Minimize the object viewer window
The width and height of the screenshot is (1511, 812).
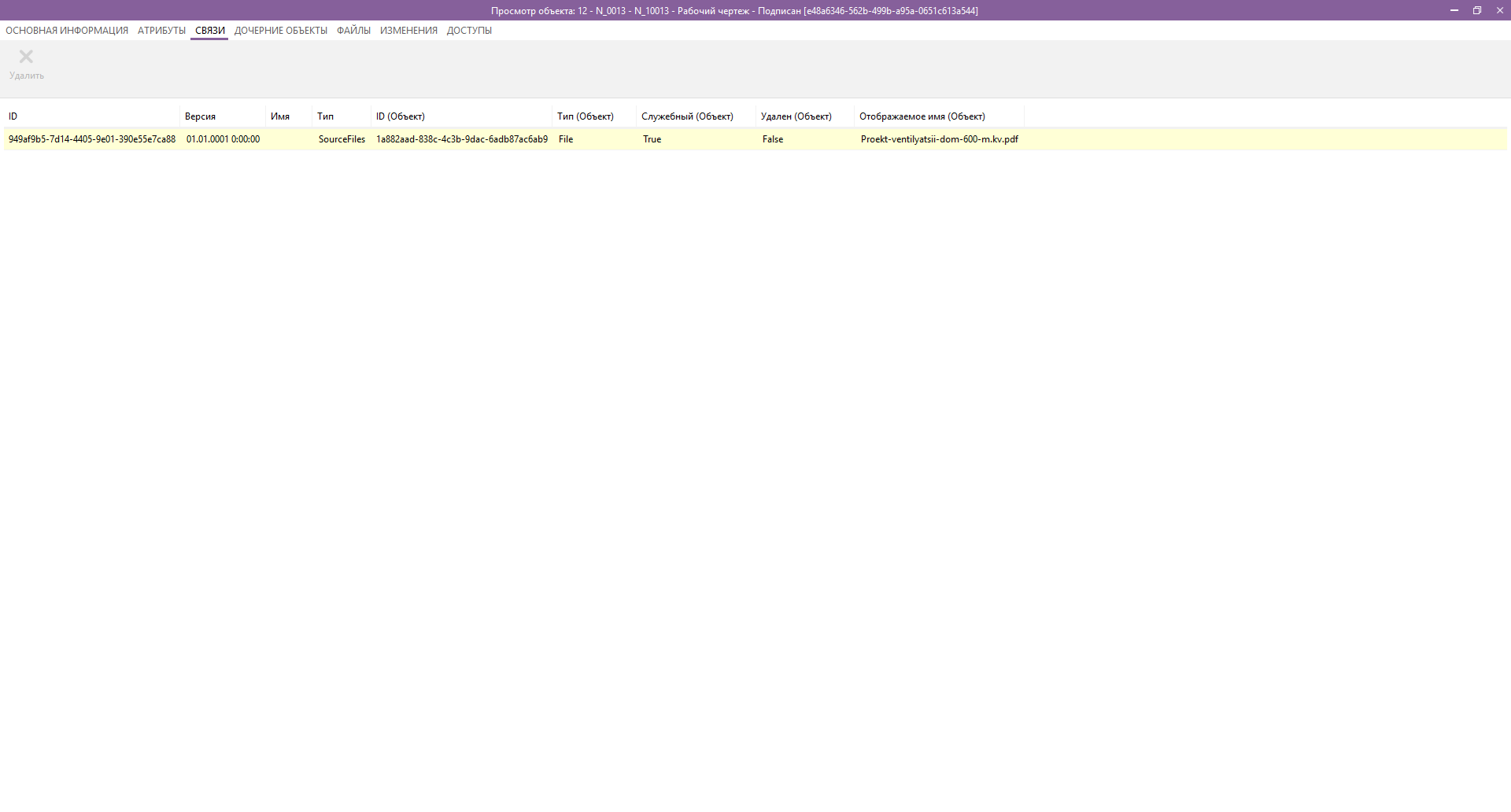click(x=1453, y=10)
